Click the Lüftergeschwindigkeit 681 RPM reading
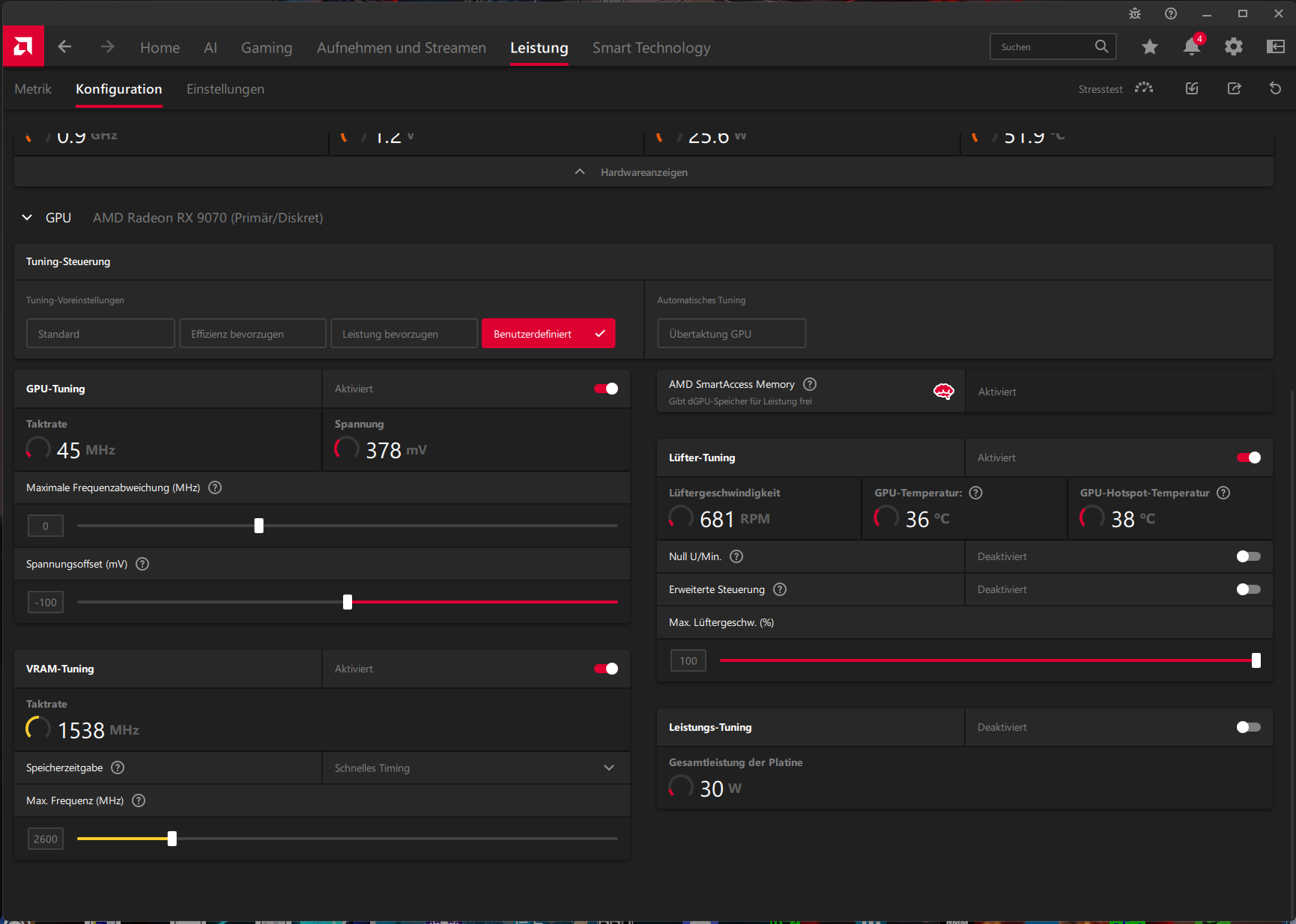Viewport: 1296px width, 924px height. tap(719, 518)
